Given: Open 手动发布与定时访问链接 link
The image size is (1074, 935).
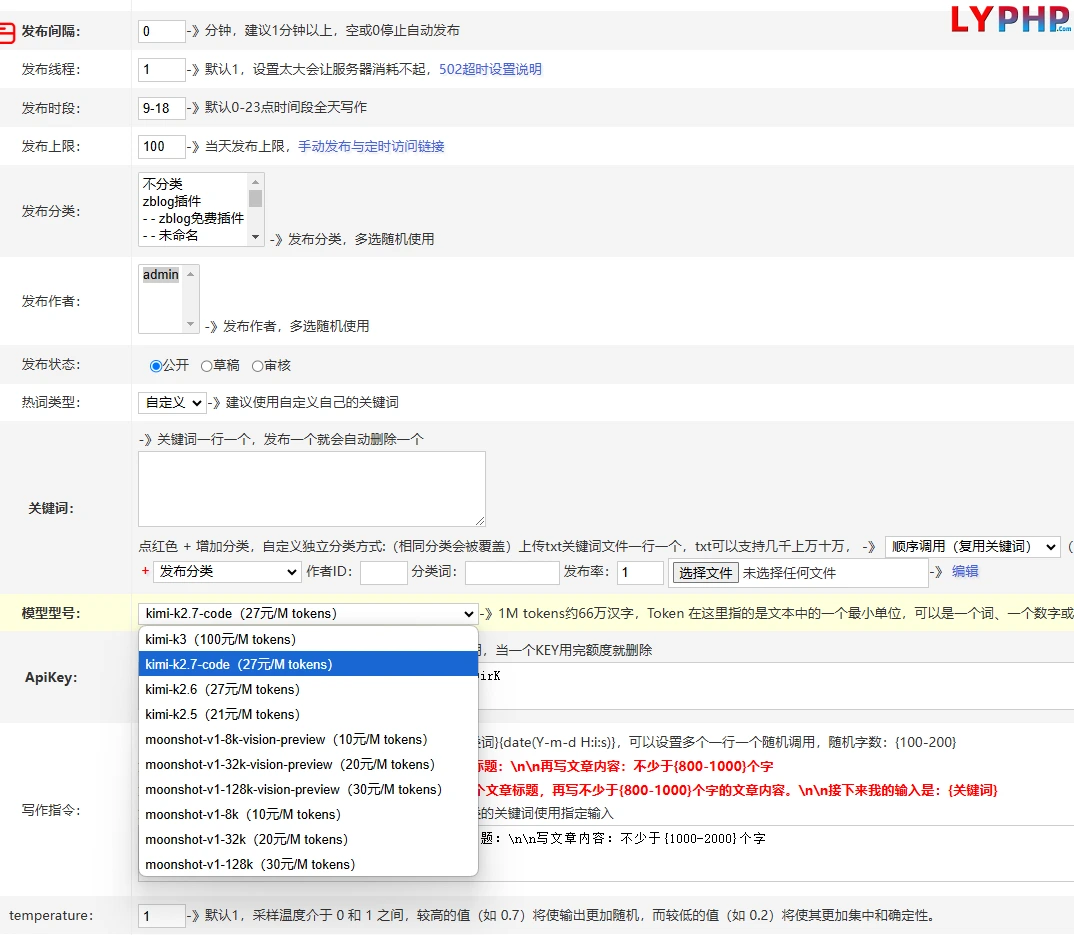Looking at the screenshot, I should coord(371,147).
